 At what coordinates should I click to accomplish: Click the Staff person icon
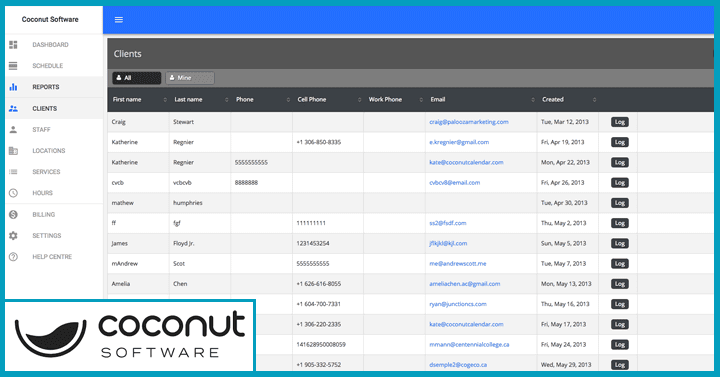pos(13,129)
